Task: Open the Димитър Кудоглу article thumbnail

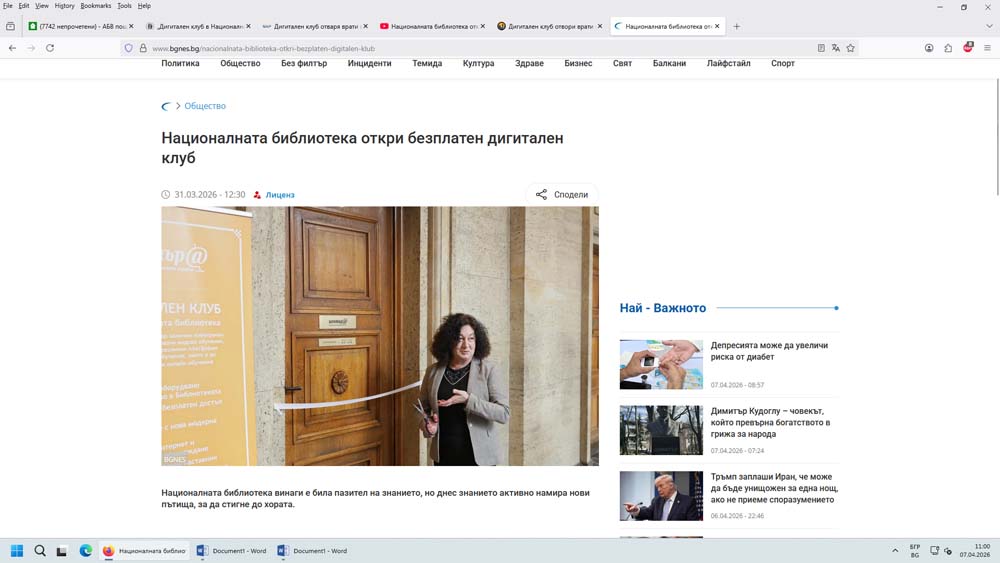Action: pyautogui.click(x=661, y=430)
